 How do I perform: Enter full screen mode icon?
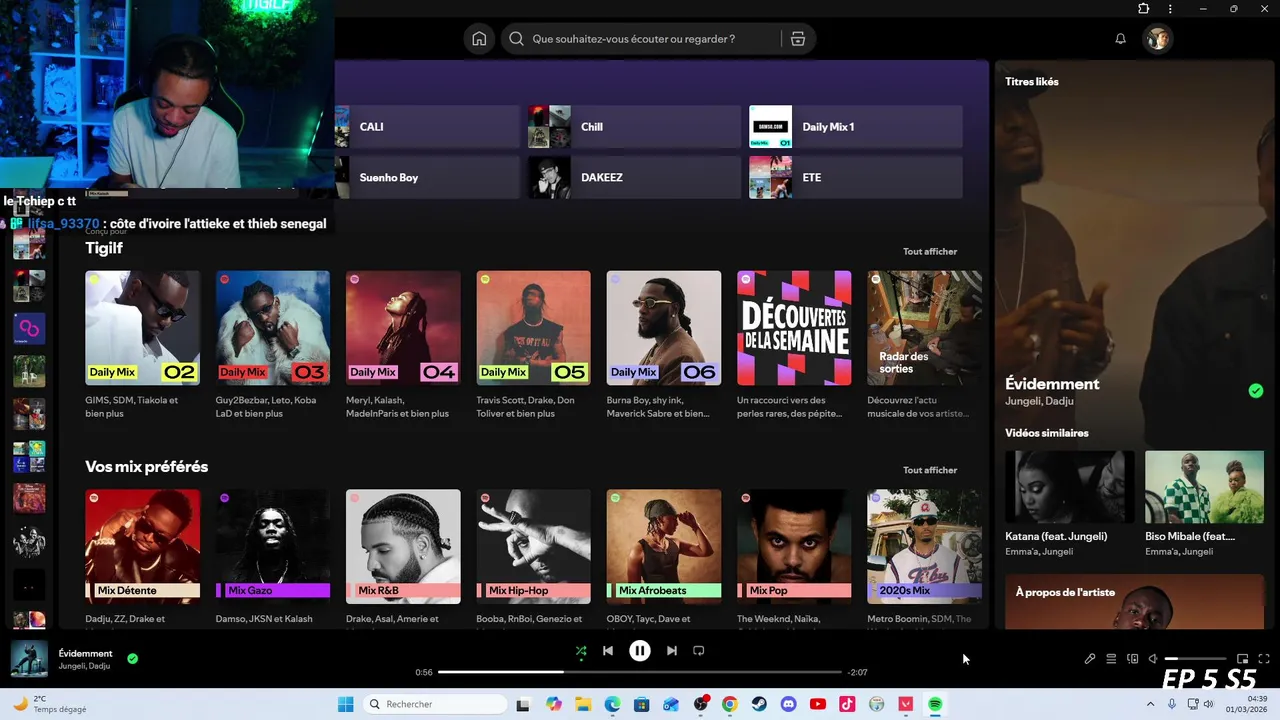pyautogui.click(x=1264, y=659)
